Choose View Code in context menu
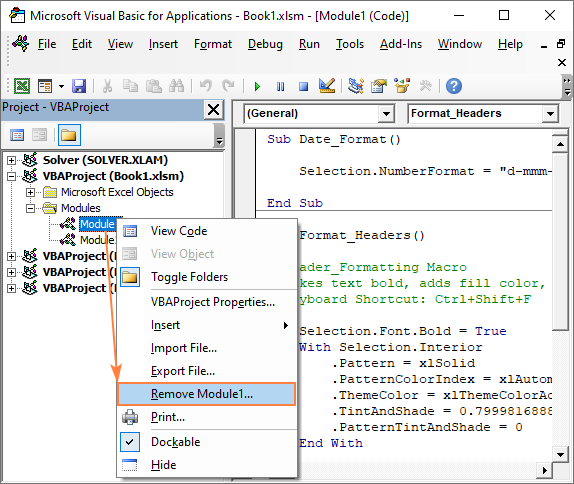 tap(207, 231)
